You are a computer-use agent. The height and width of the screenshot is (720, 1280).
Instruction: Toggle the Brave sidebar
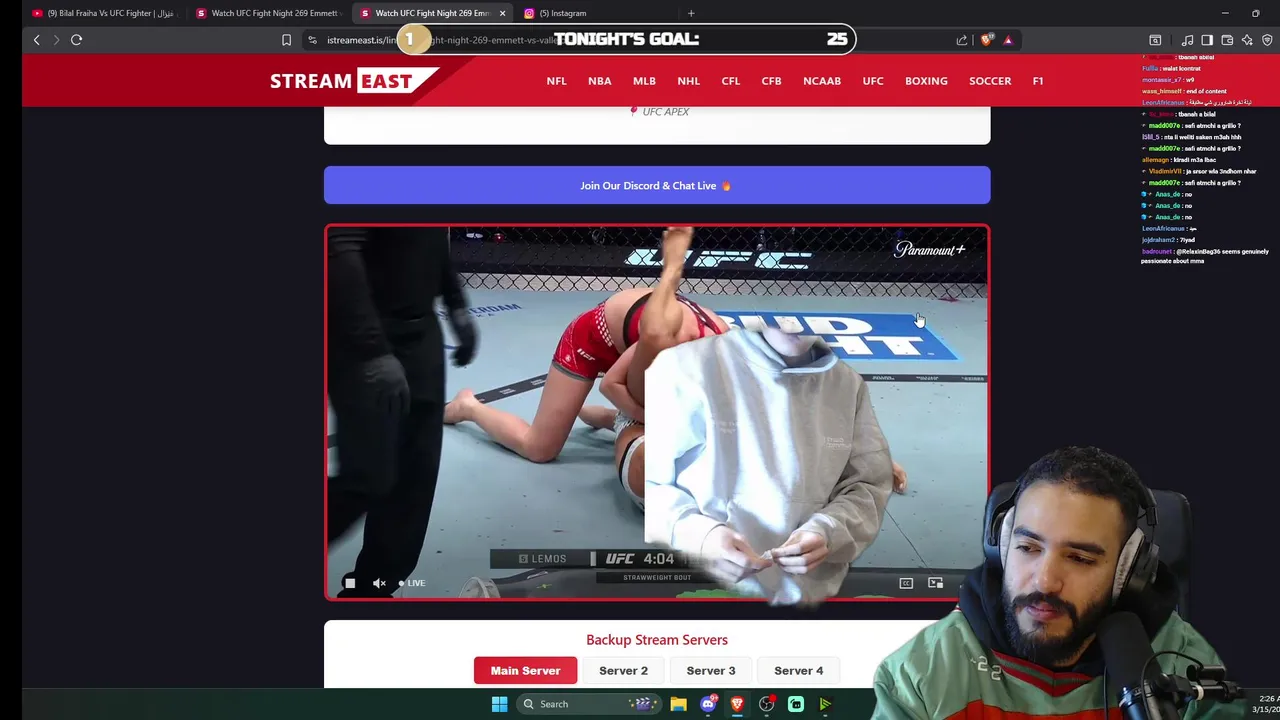pyautogui.click(x=1207, y=40)
